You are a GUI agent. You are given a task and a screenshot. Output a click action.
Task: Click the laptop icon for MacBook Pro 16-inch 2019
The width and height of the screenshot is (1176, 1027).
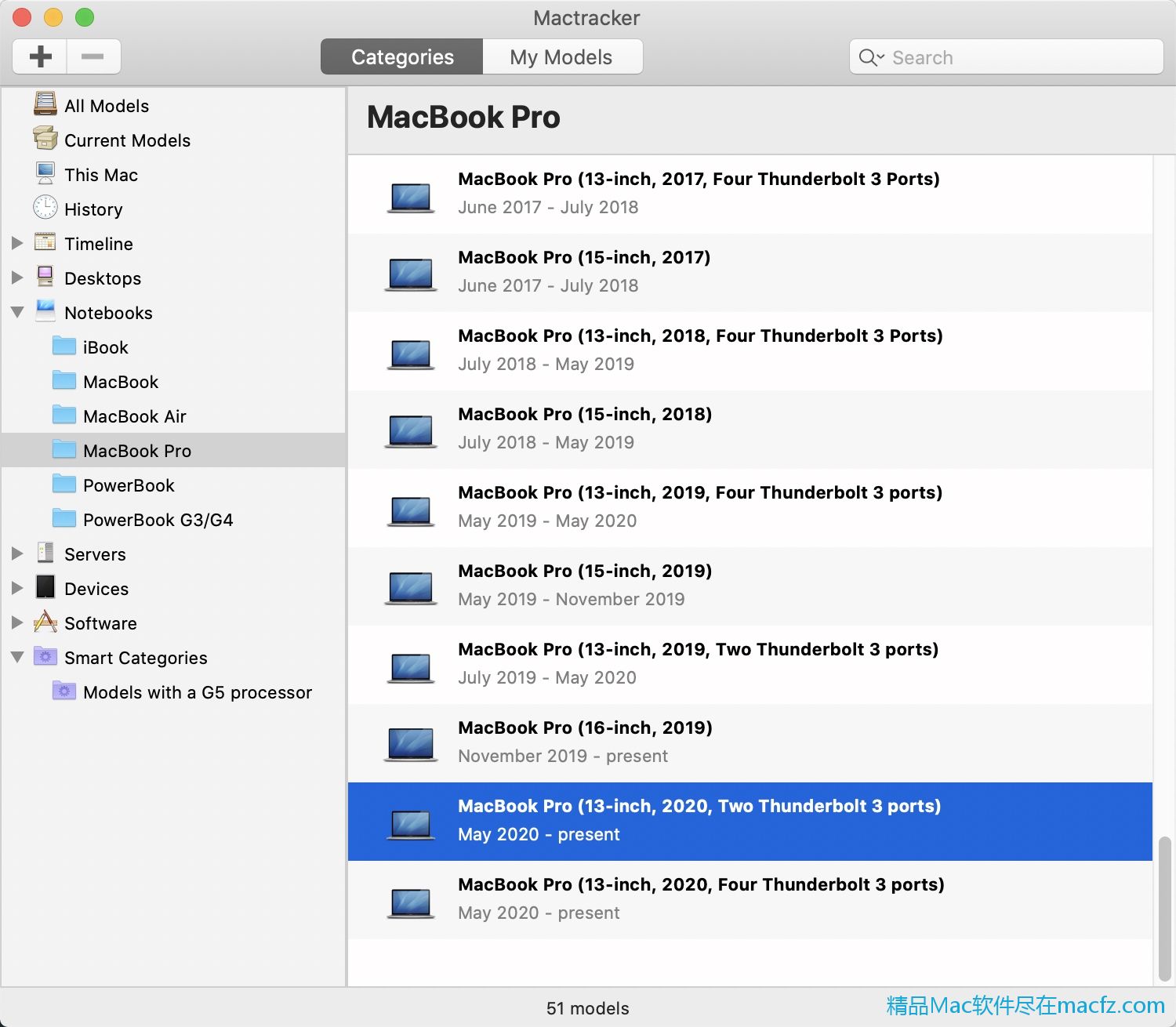tap(411, 744)
